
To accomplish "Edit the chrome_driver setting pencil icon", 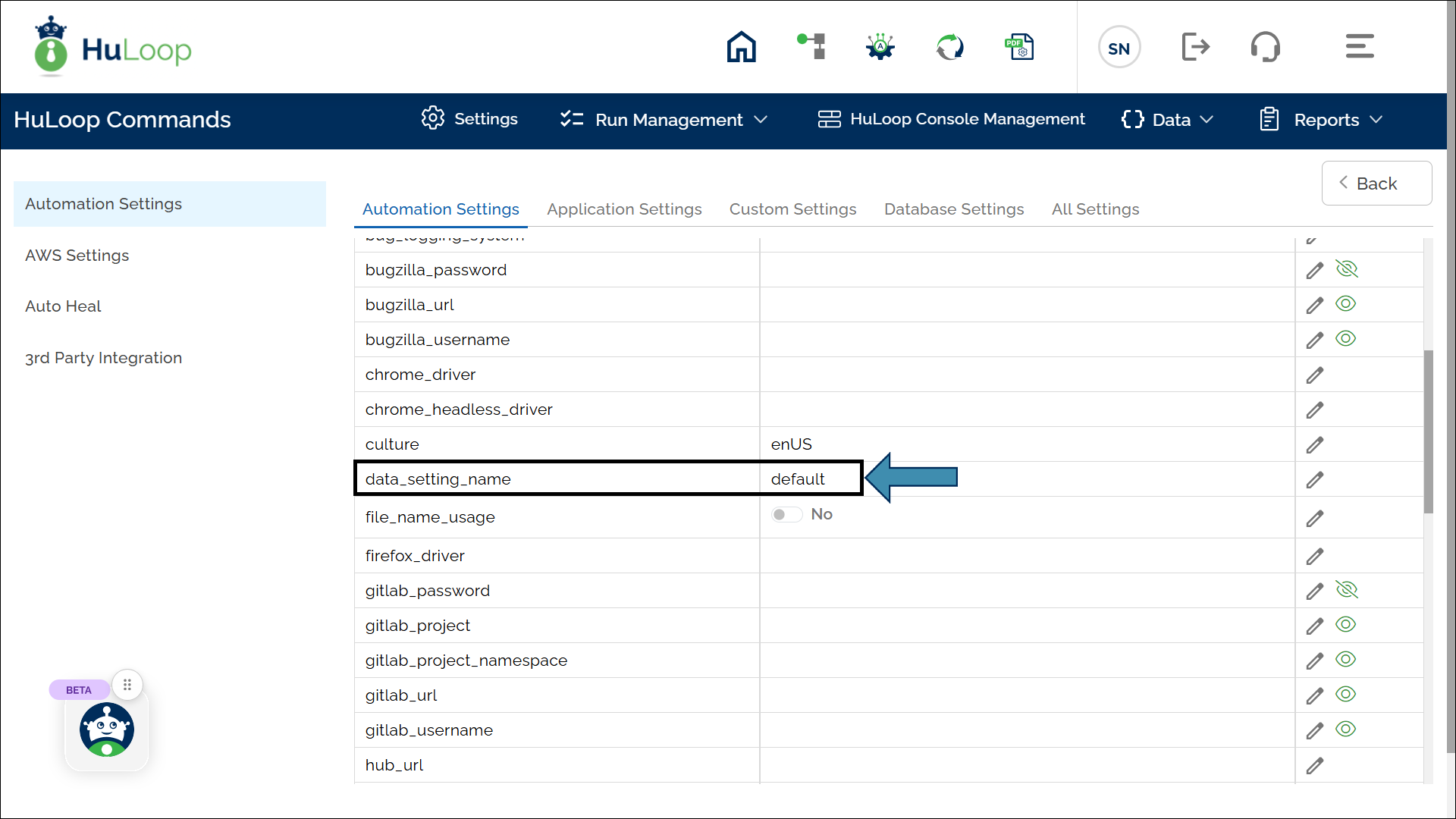I will tap(1314, 375).
